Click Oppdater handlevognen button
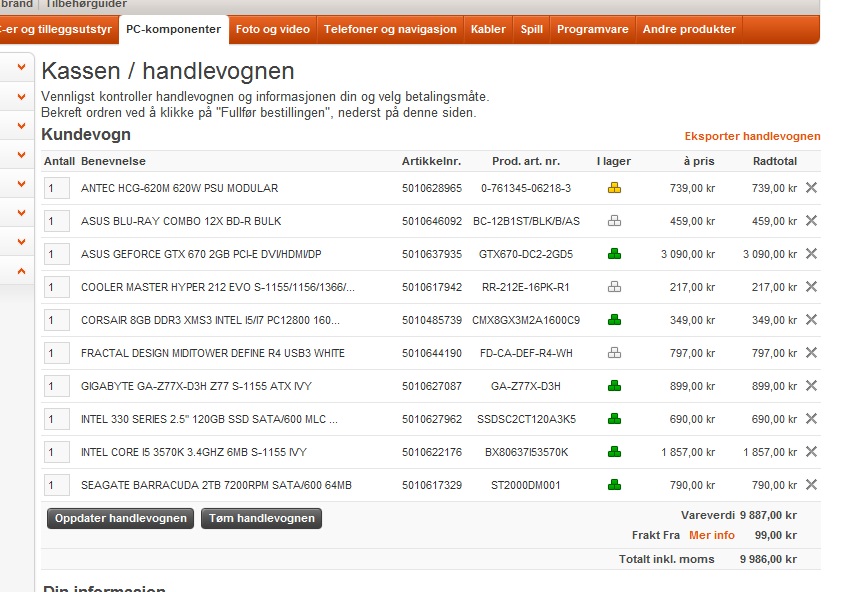853x592 pixels. (120, 518)
